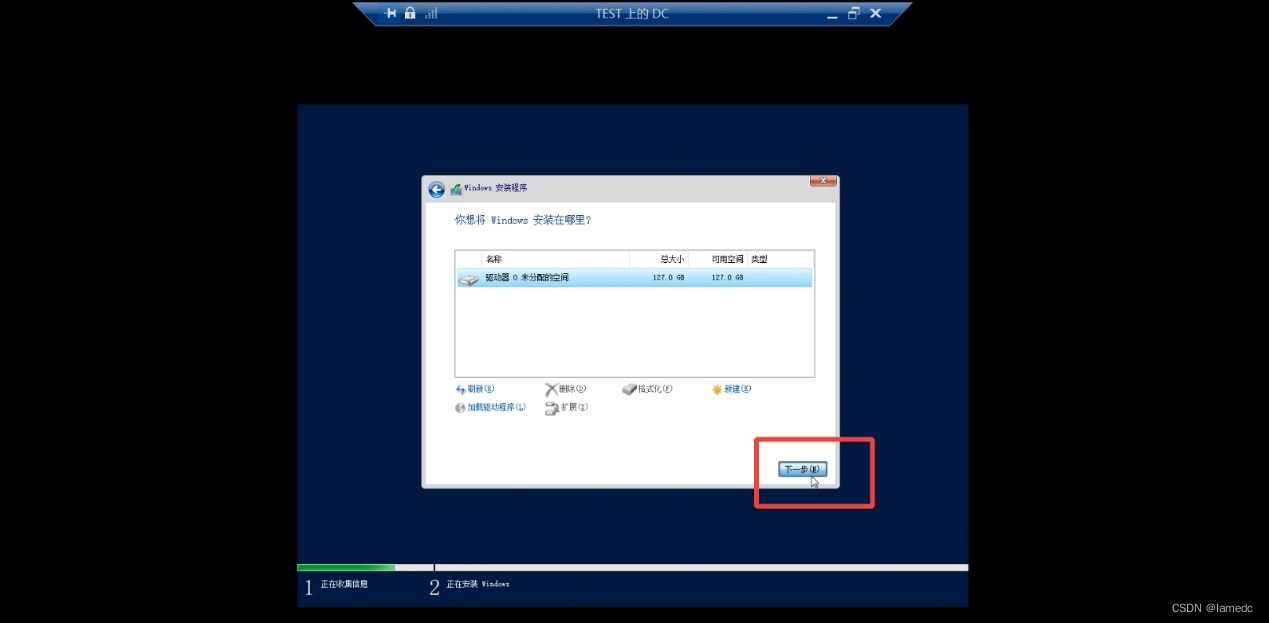This screenshot has width=1269, height=623.
Task: Click the Extend (扩展) option
Action: click(566, 407)
